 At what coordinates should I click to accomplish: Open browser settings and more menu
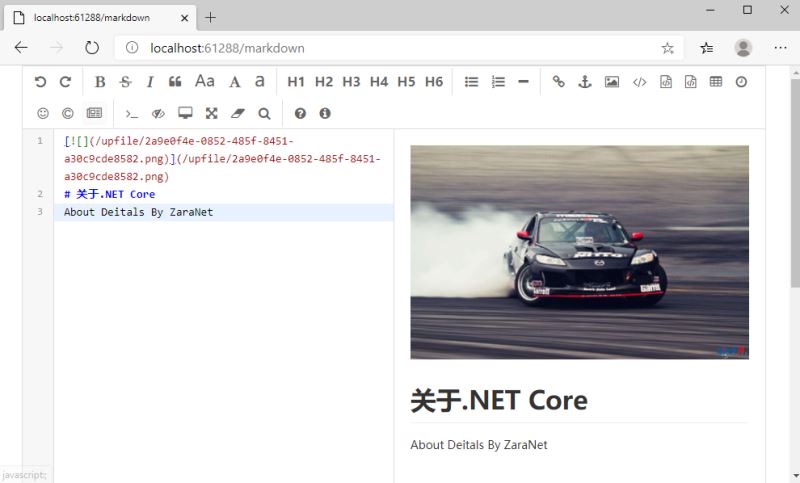pos(781,48)
